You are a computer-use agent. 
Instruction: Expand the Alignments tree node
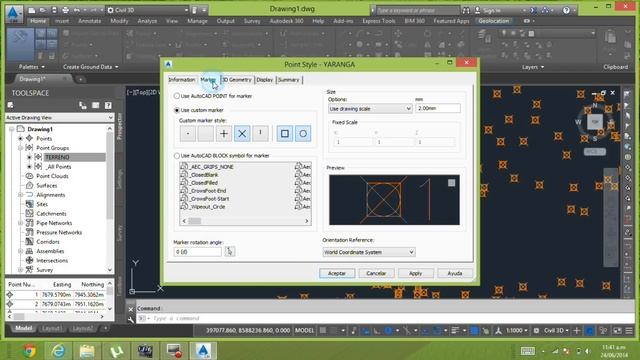(20, 195)
